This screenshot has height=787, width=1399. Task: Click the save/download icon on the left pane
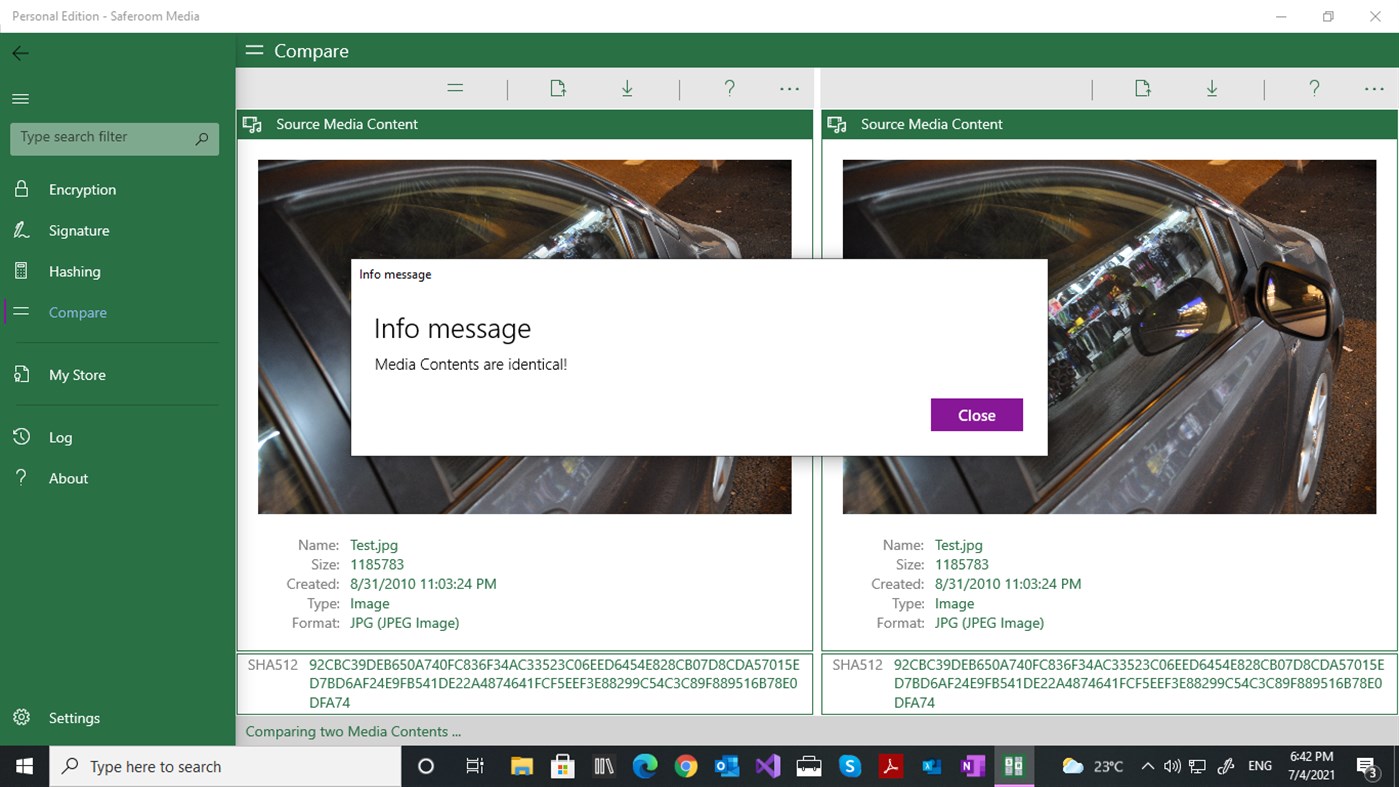click(627, 88)
